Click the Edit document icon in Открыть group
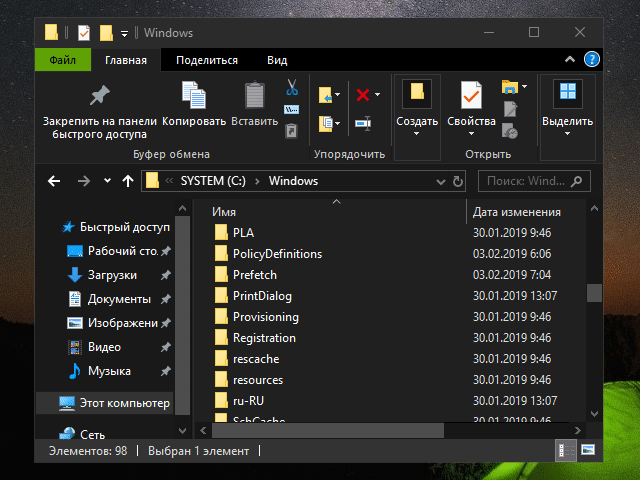This screenshot has width=640, height=480. (x=510, y=109)
